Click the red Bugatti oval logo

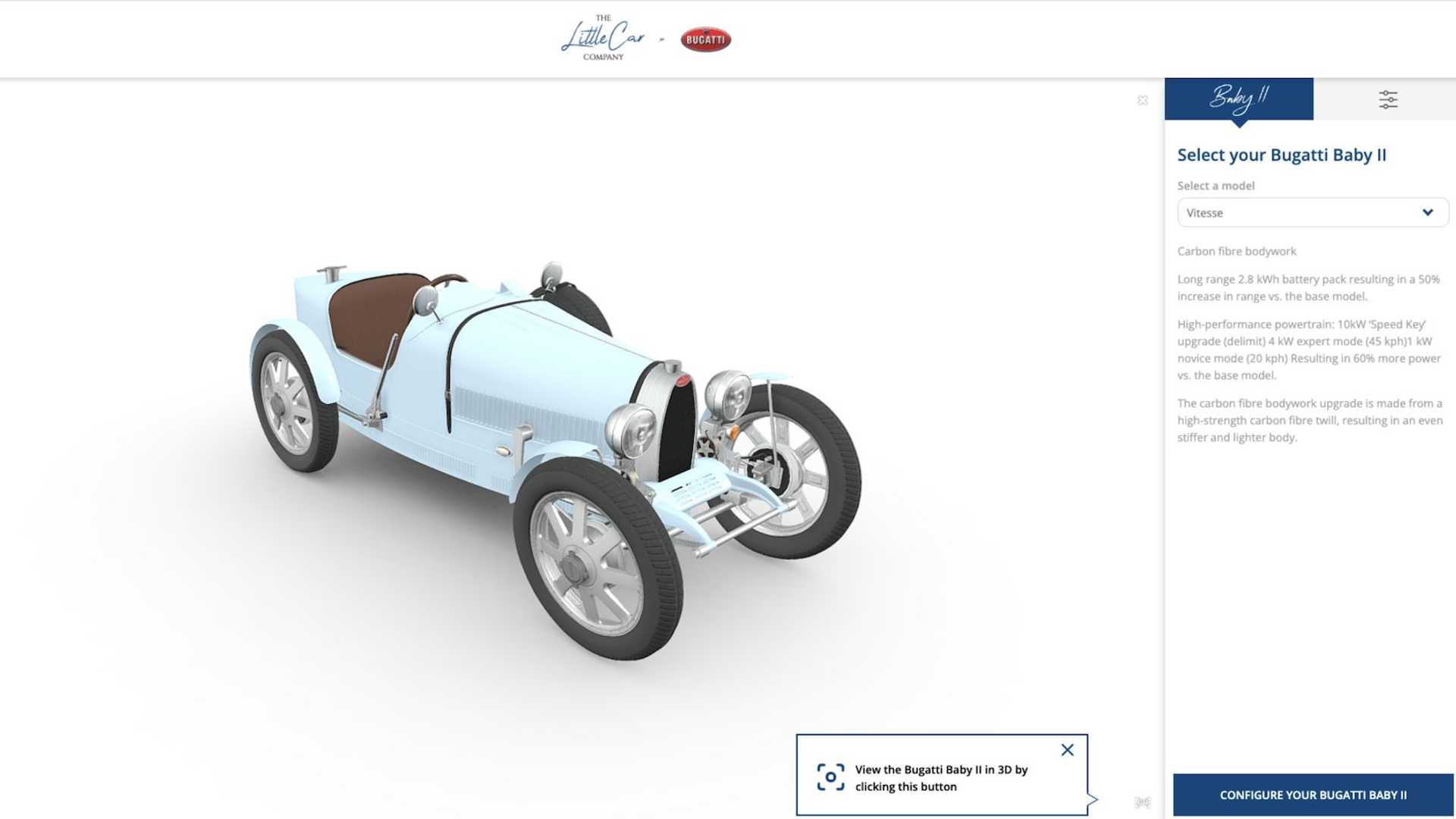pos(705,39)
